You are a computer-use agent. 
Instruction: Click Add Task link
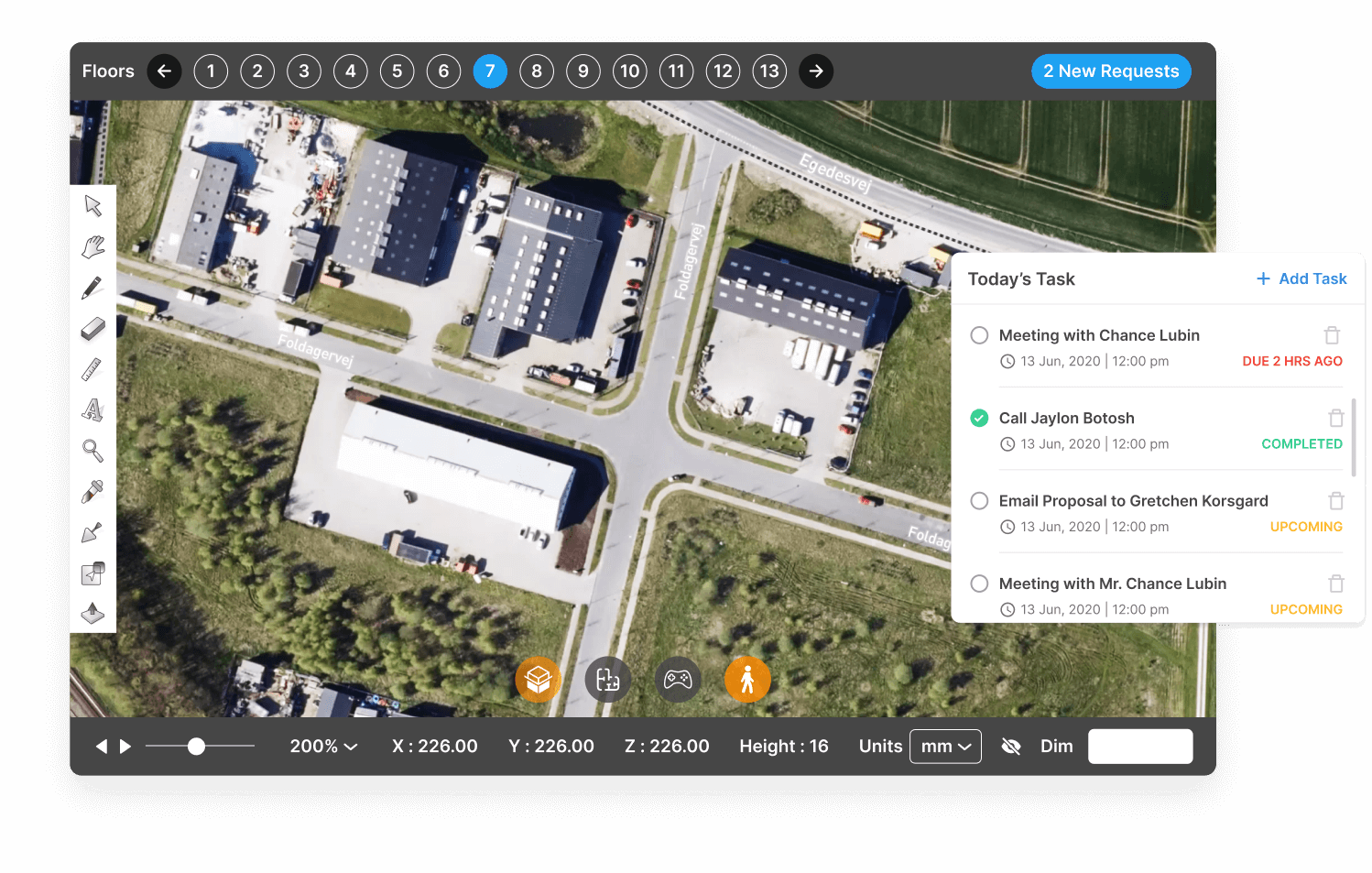tap(1301, 278)
